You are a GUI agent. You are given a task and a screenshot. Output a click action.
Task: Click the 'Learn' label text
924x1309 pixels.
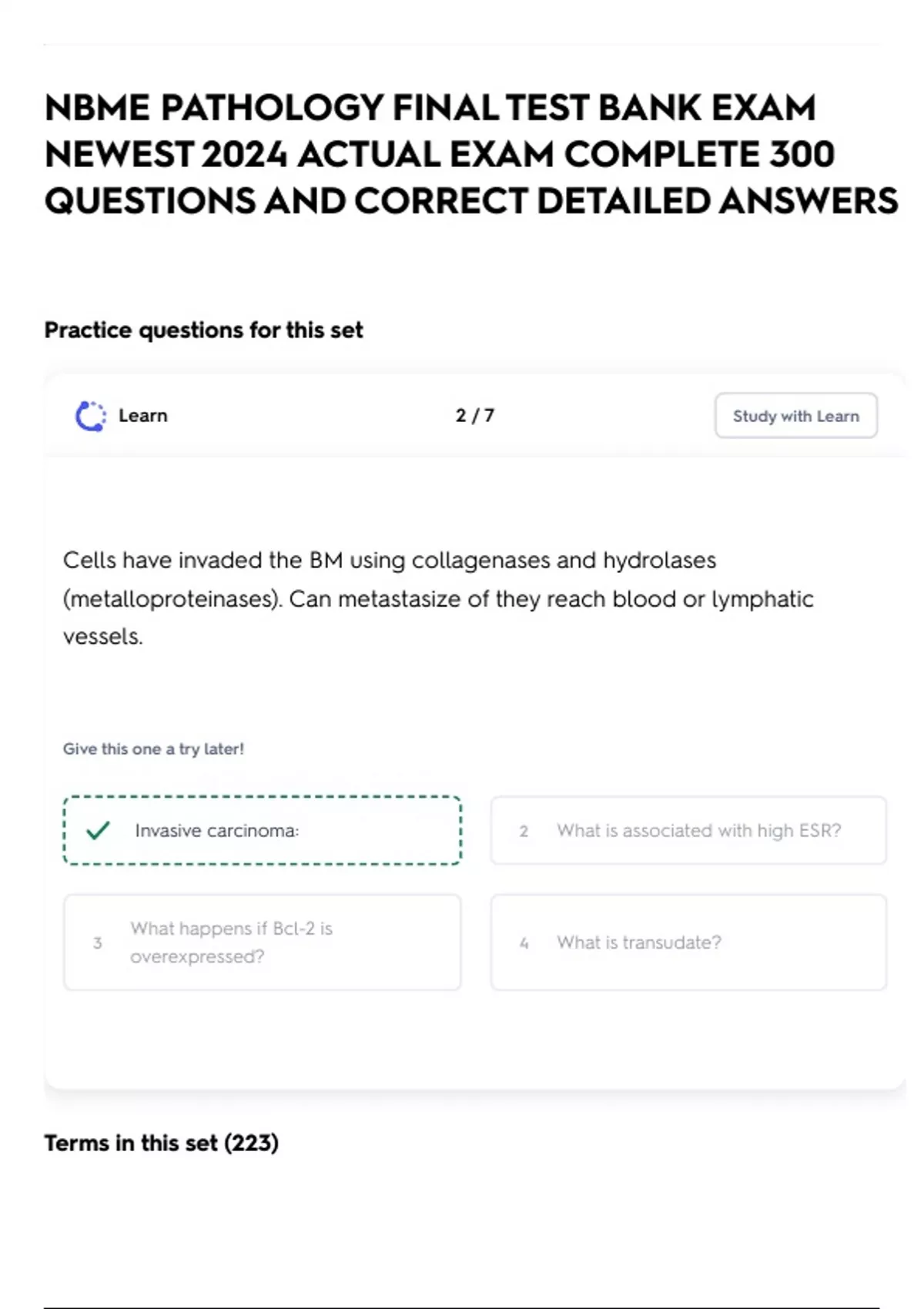pos(142,416)
